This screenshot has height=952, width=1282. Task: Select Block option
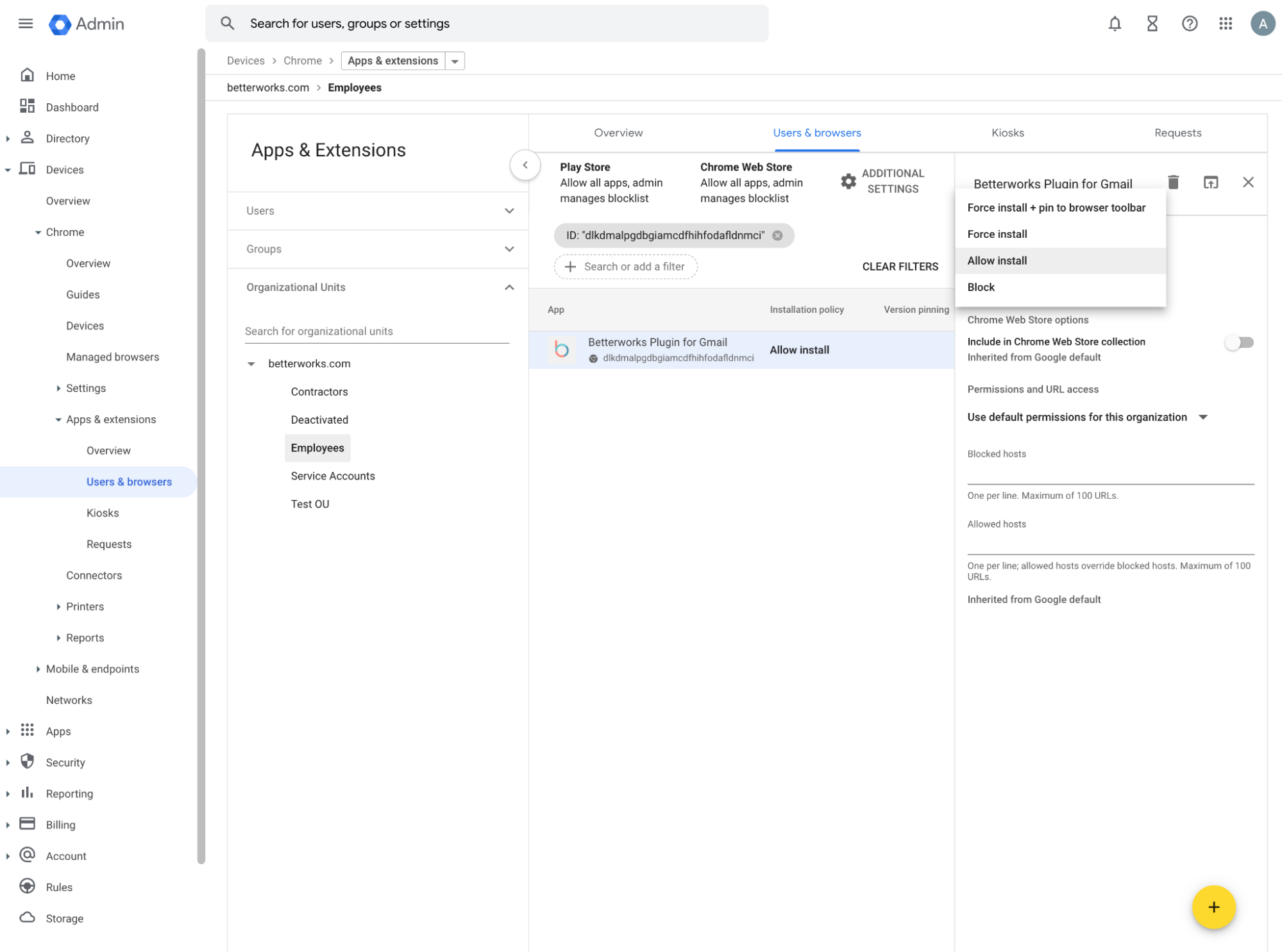(1059, 287)
